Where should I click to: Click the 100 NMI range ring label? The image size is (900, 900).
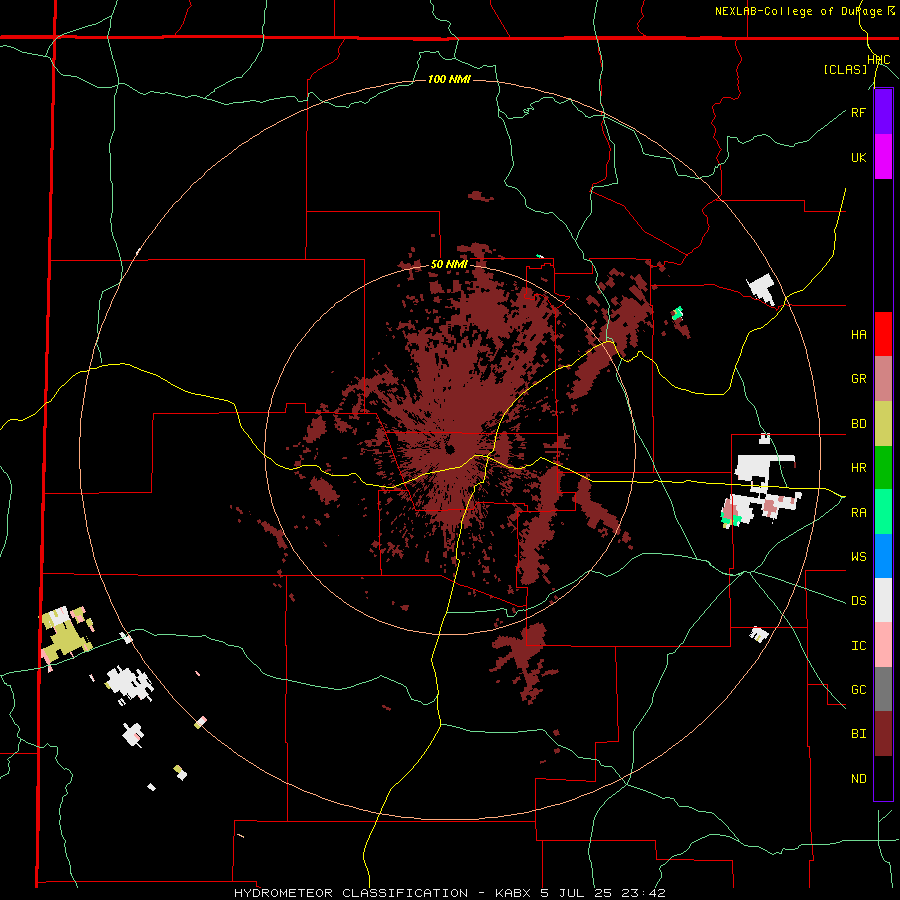[x=449, y=79]
